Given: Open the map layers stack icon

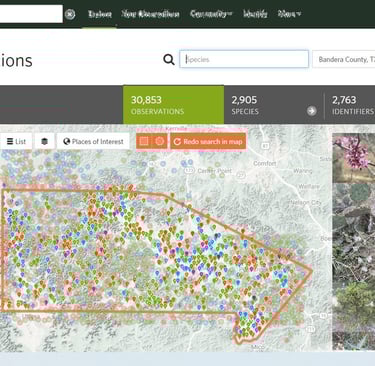Looking at the screenshot, I should [x=44, y=142].
